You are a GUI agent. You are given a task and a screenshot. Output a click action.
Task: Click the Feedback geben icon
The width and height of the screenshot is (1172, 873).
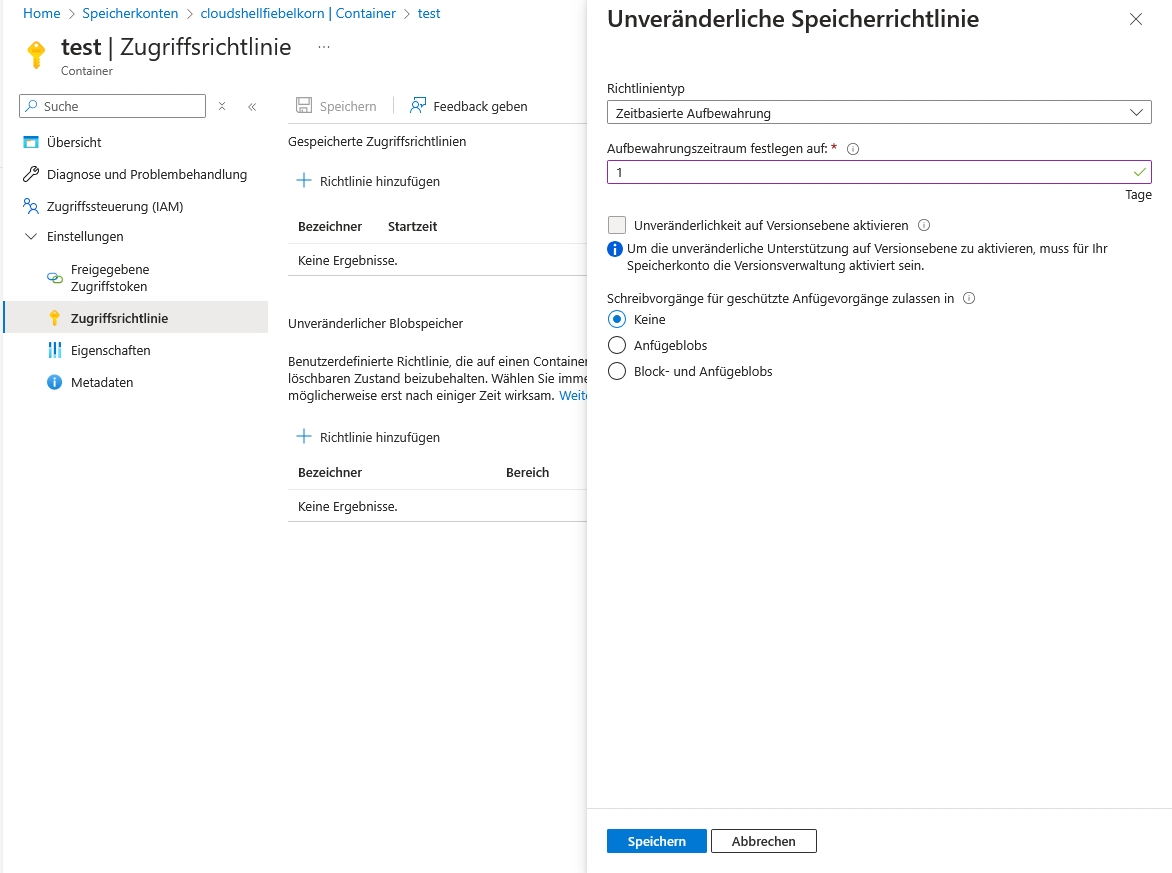(x=418, y=106)
